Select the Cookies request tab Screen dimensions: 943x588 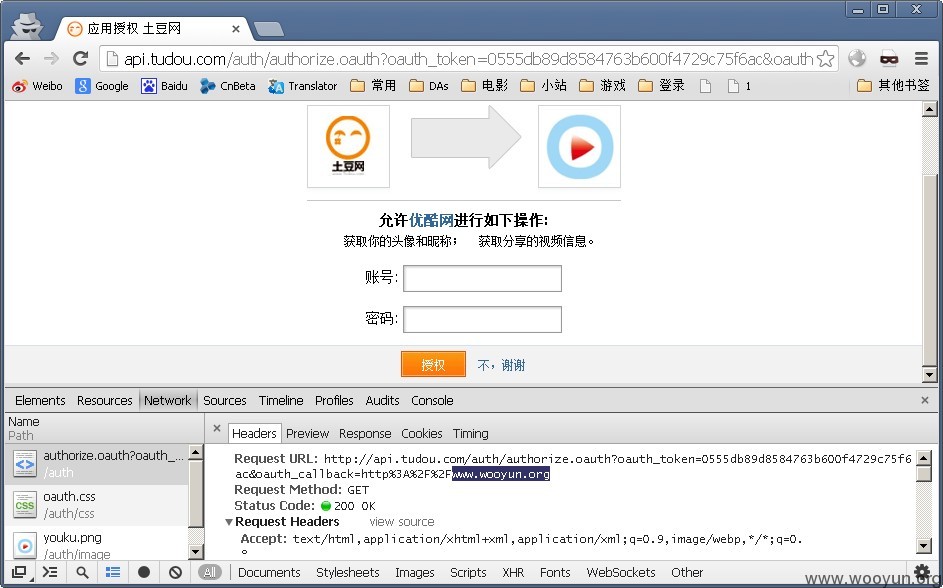tap(422, 433)
